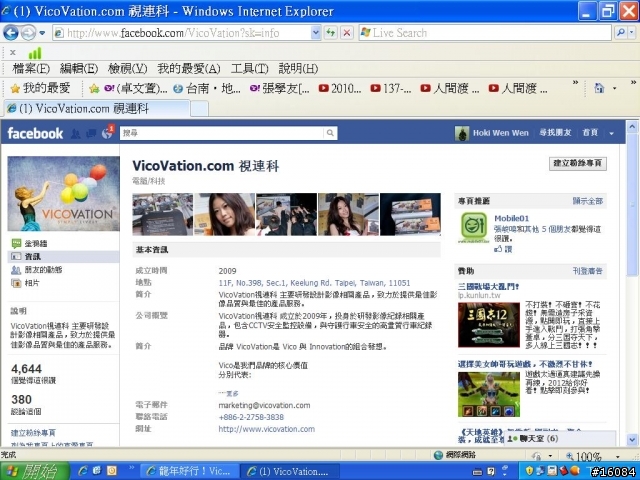Expand the favorites bar overflow chevron
The height and width of the screenshot is (480, 640).
click(x=575, y=83)
